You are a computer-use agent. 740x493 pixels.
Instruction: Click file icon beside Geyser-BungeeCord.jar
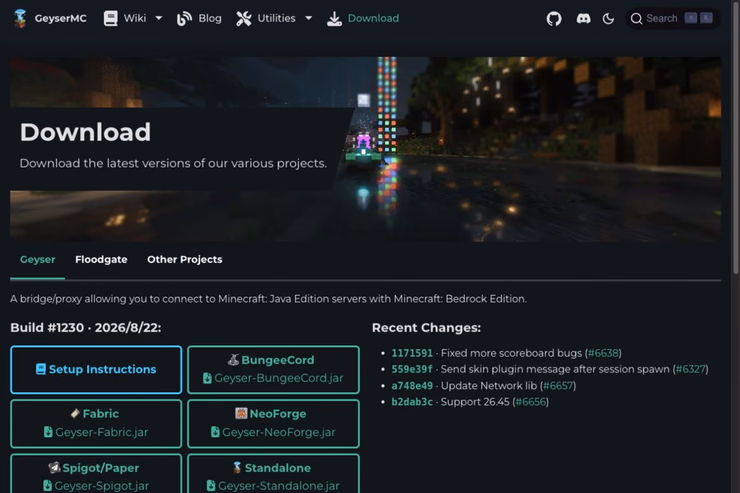point(207,378)
